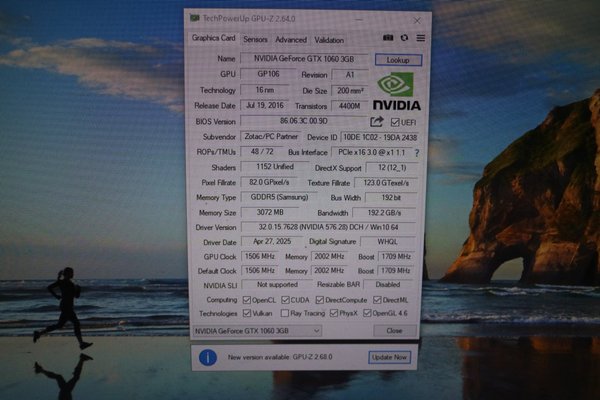Viewport: 600px width, 400px height.
Task: Click the refresh icon in toolbar
Action: coord(404,38)
